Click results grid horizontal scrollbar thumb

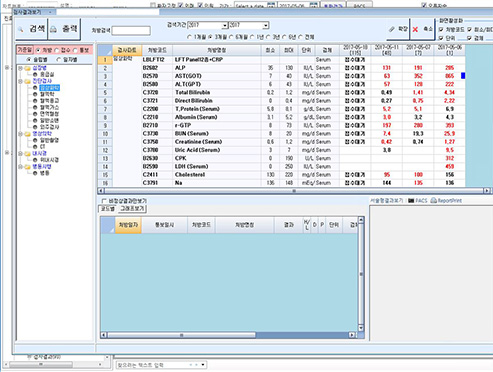tap(294, 191)
